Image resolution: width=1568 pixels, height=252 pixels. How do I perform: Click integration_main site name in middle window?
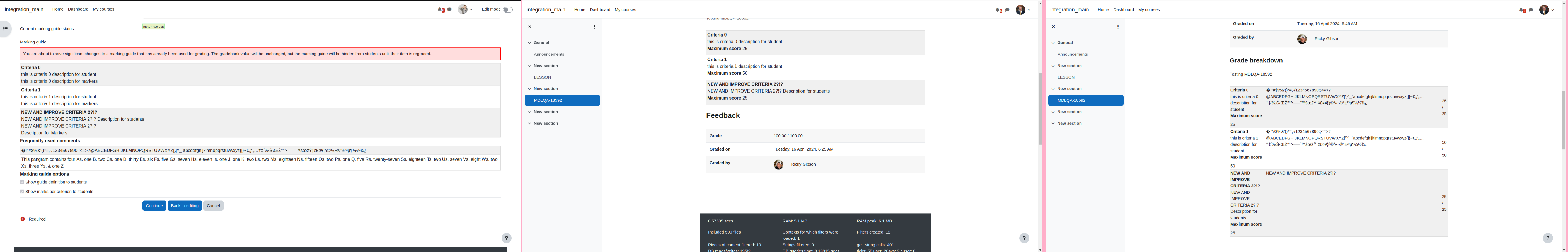tap(546, 10)
